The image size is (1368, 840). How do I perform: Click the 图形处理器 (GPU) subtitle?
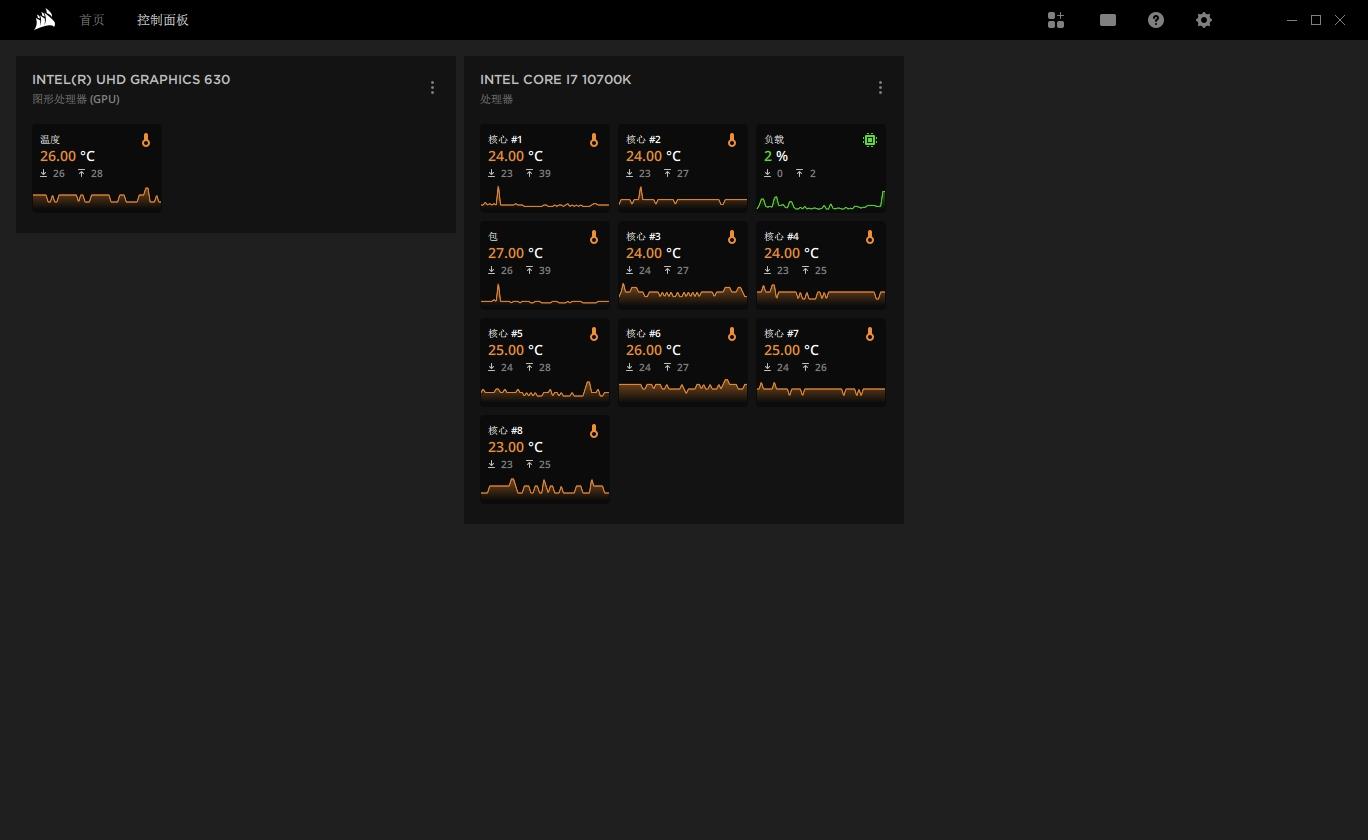click(x=76, y=99)
